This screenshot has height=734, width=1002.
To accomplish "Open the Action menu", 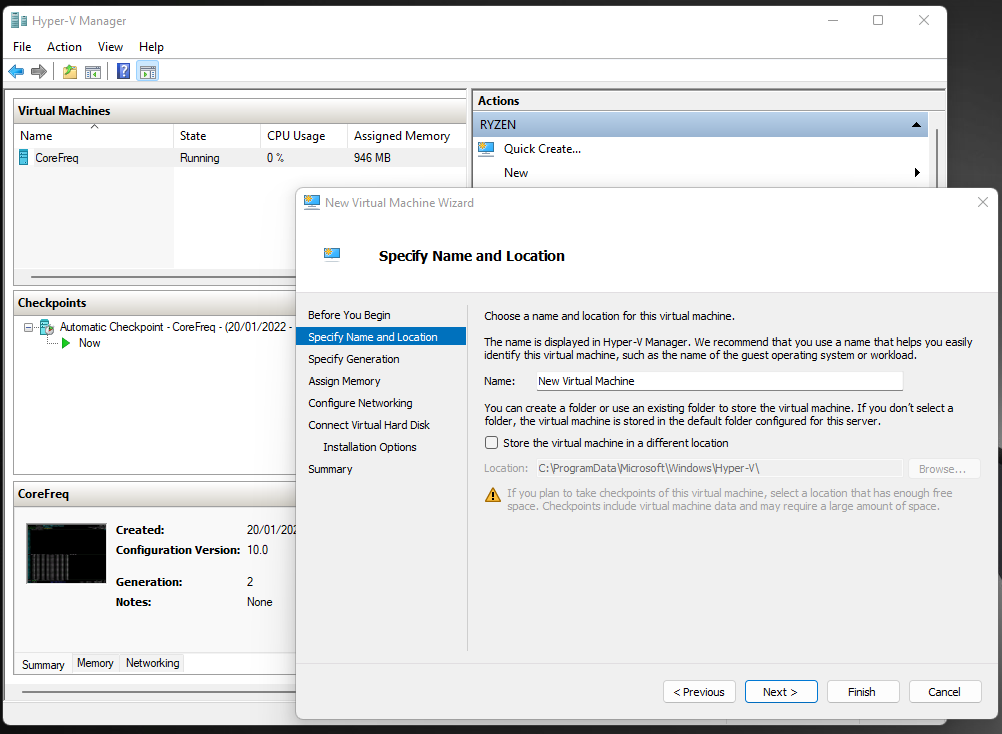I will click(65, 47).
